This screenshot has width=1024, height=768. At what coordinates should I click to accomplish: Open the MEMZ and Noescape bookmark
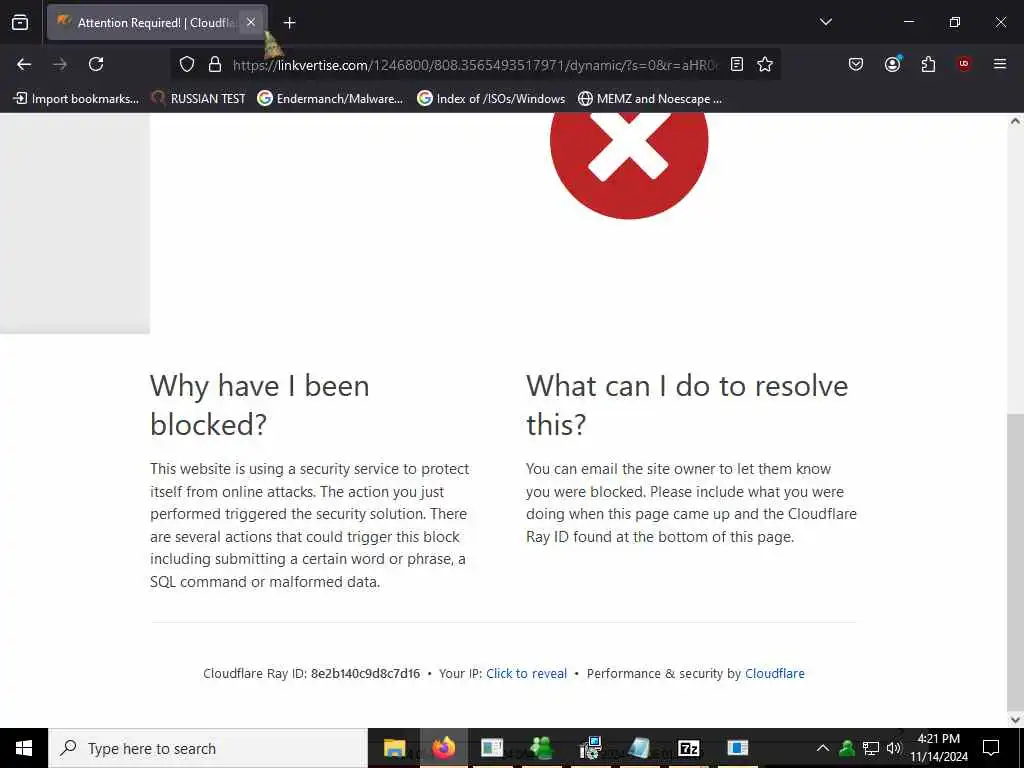650,99
